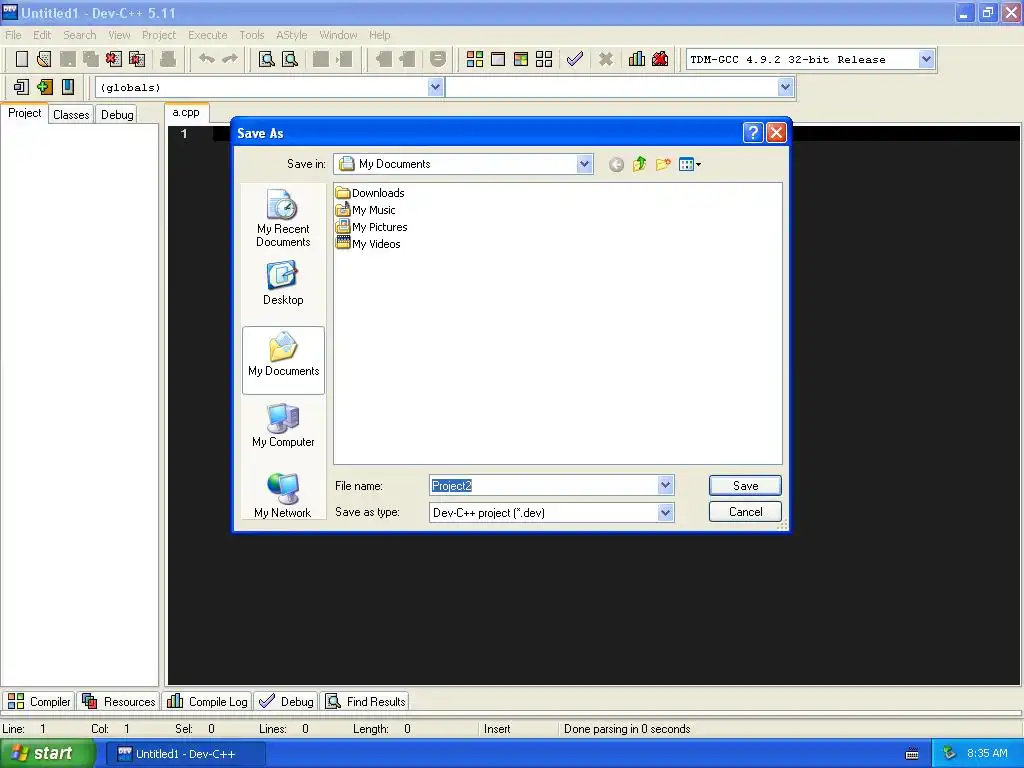Select the Downloads folder
The image size is (1024, 768).
coord(370,193)
